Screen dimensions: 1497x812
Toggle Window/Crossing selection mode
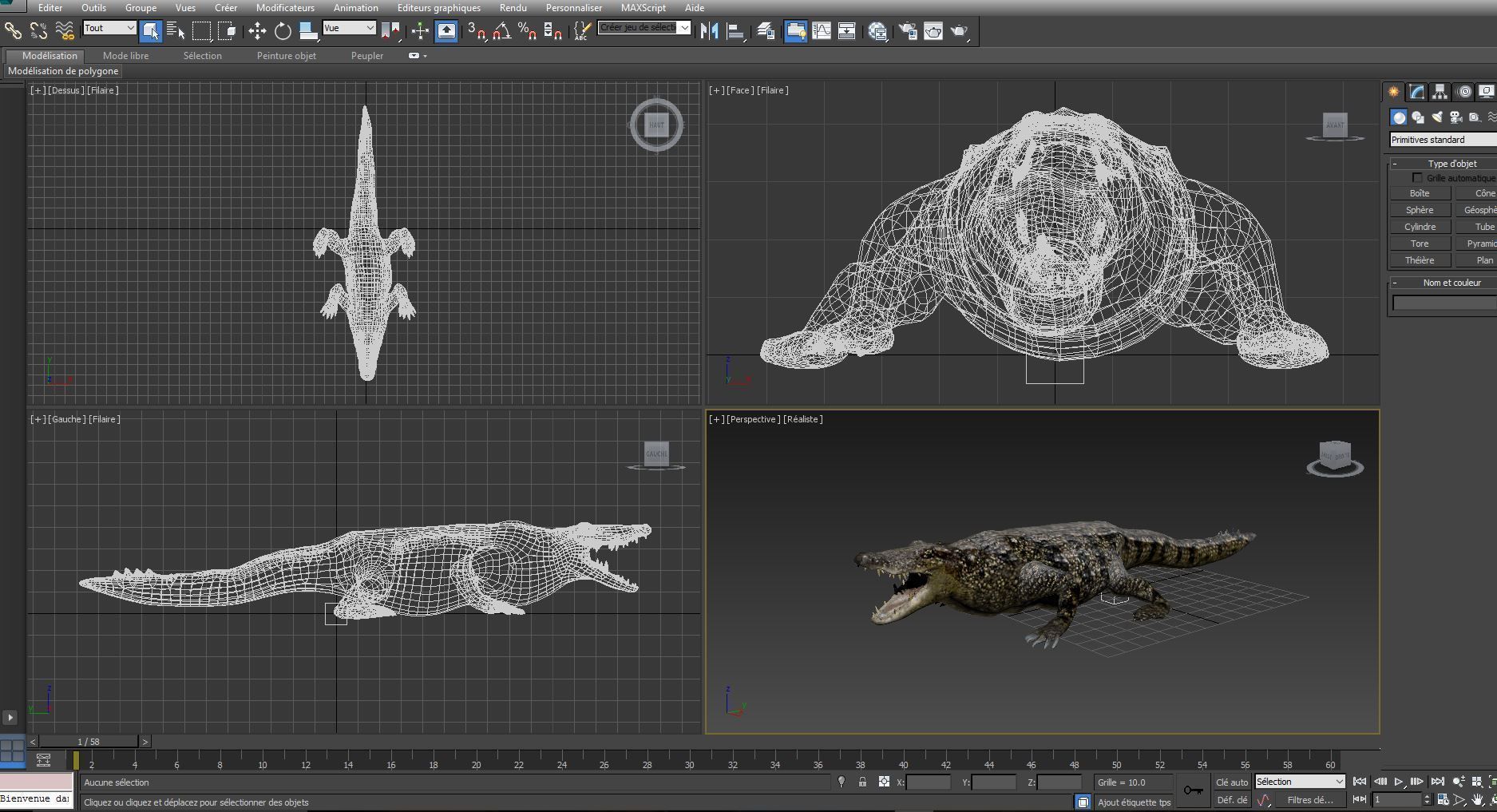pos(227,31)
